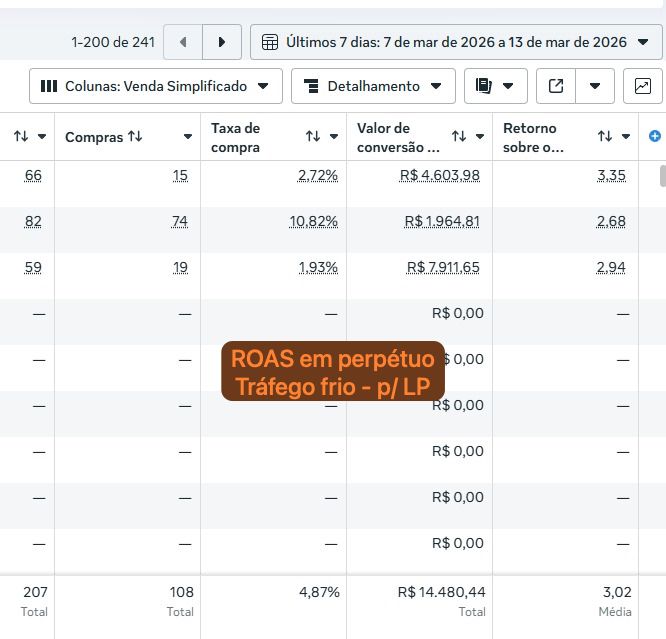Sort the Valor de conversão column
The height and width of the screenshot is (639, 666).
(x=459, y=137)
